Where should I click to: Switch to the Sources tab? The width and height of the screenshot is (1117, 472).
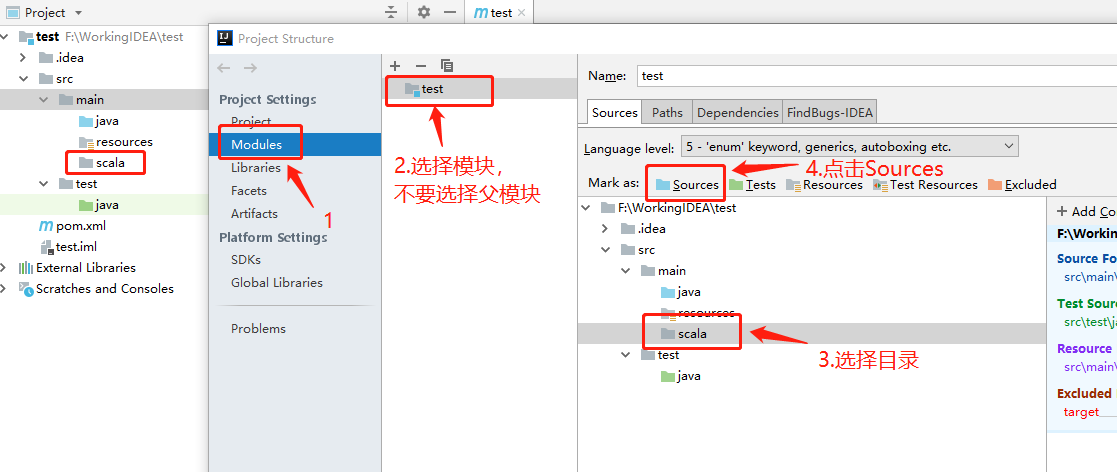pos(615,112)
